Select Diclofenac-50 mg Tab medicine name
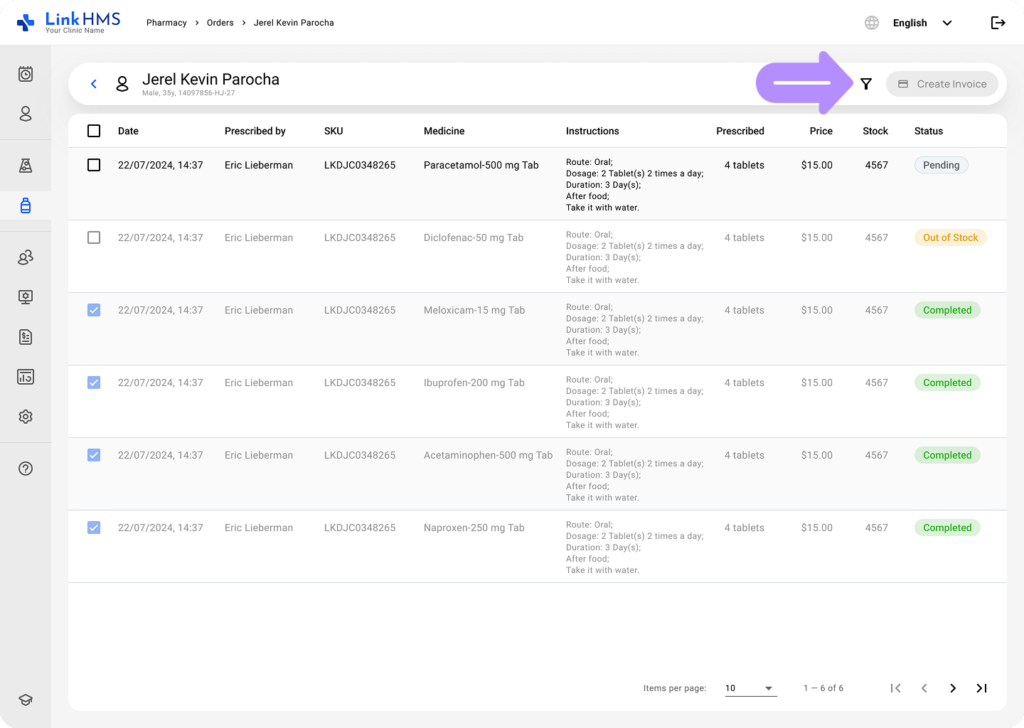The height and width of the screenshot is (728, 1024). point(473,238)
